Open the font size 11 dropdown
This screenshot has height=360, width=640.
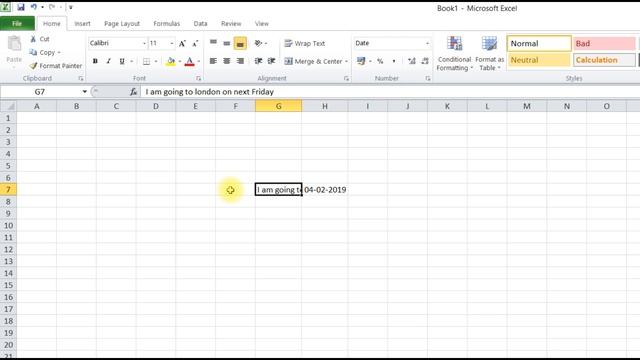[172, 43]
